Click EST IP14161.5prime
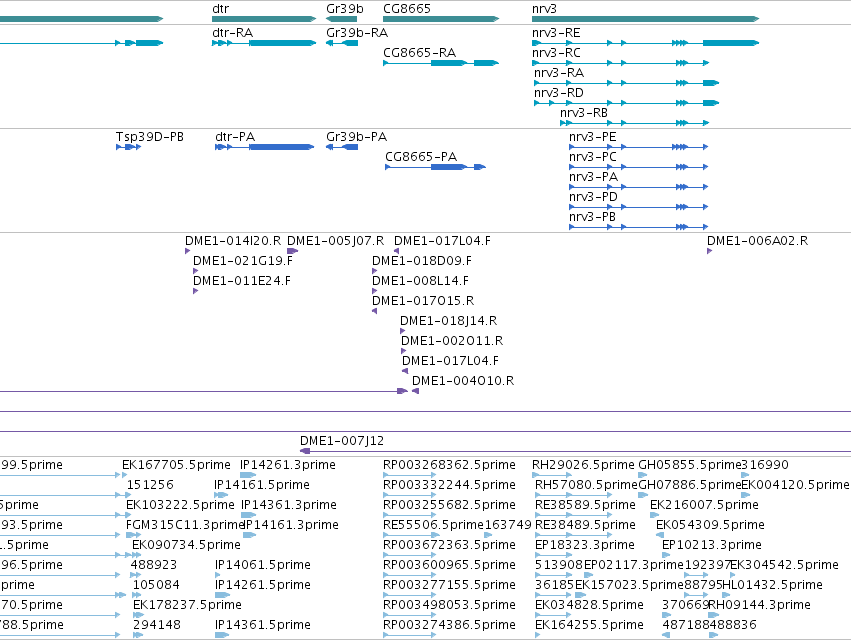The height and width of the screenshot is (640, 851). point(262,485)
